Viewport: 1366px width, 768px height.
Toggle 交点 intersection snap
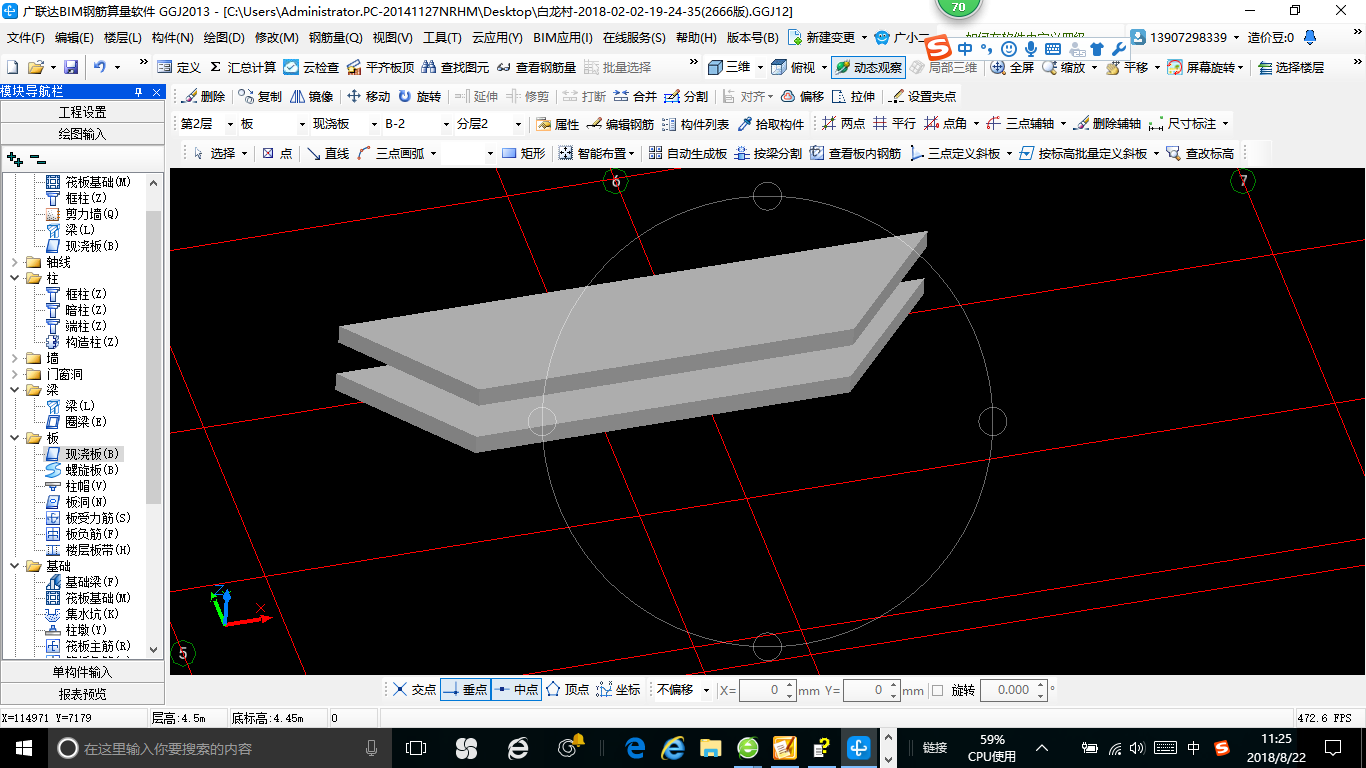tap(414, 690)
